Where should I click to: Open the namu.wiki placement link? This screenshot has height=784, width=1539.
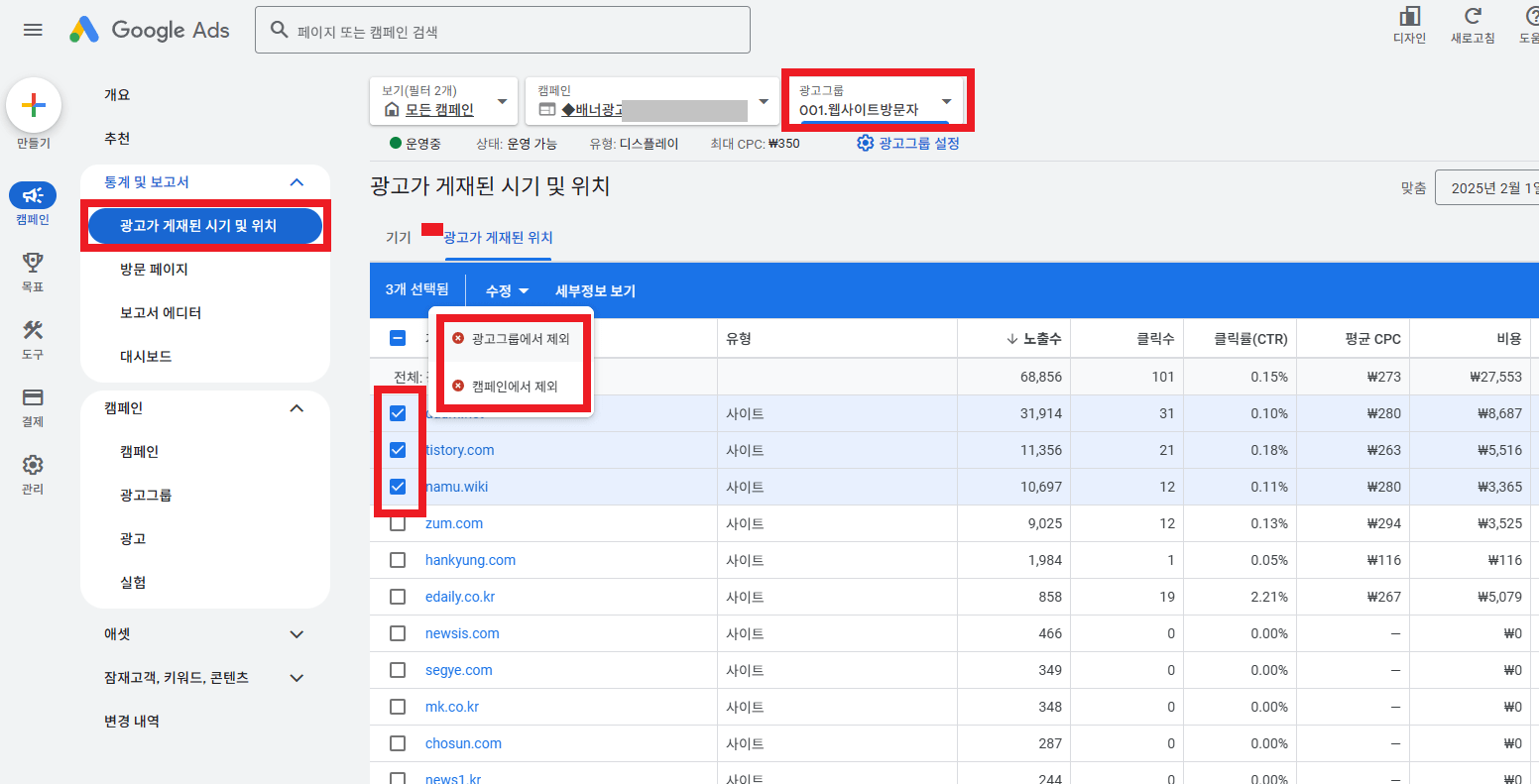(x=457, y=486)
